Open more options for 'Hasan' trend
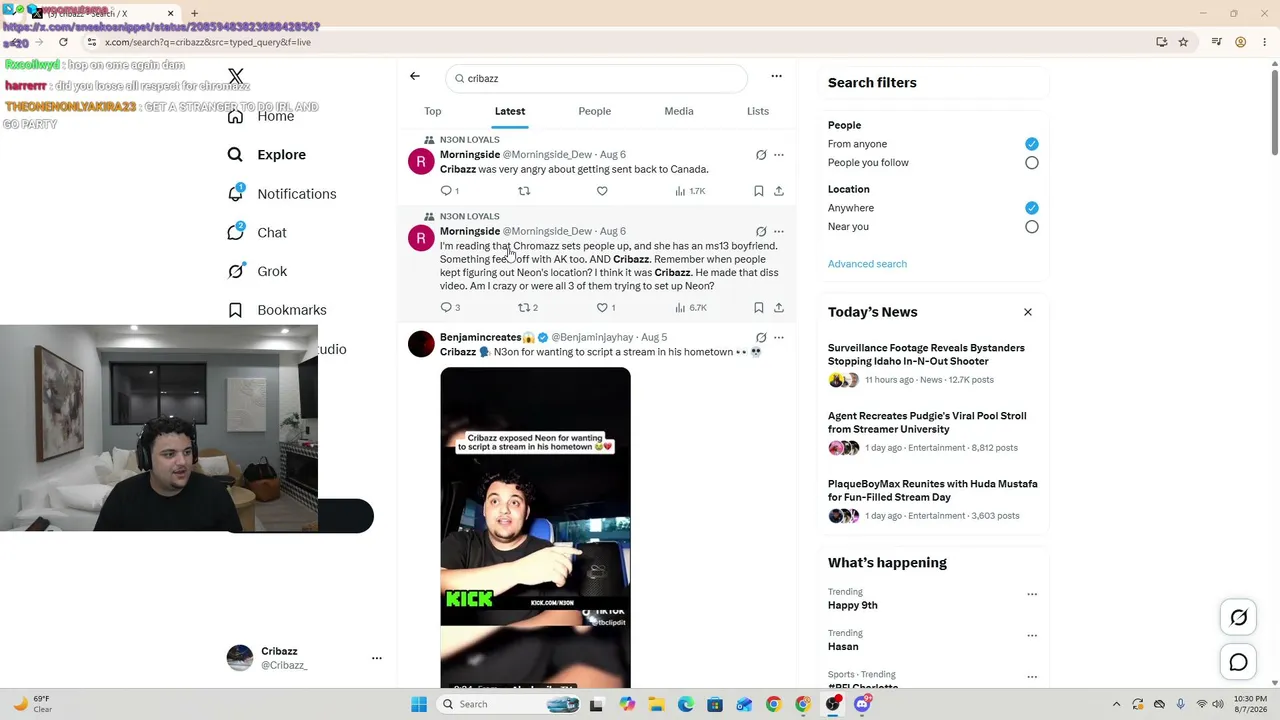 point(1032,635)
